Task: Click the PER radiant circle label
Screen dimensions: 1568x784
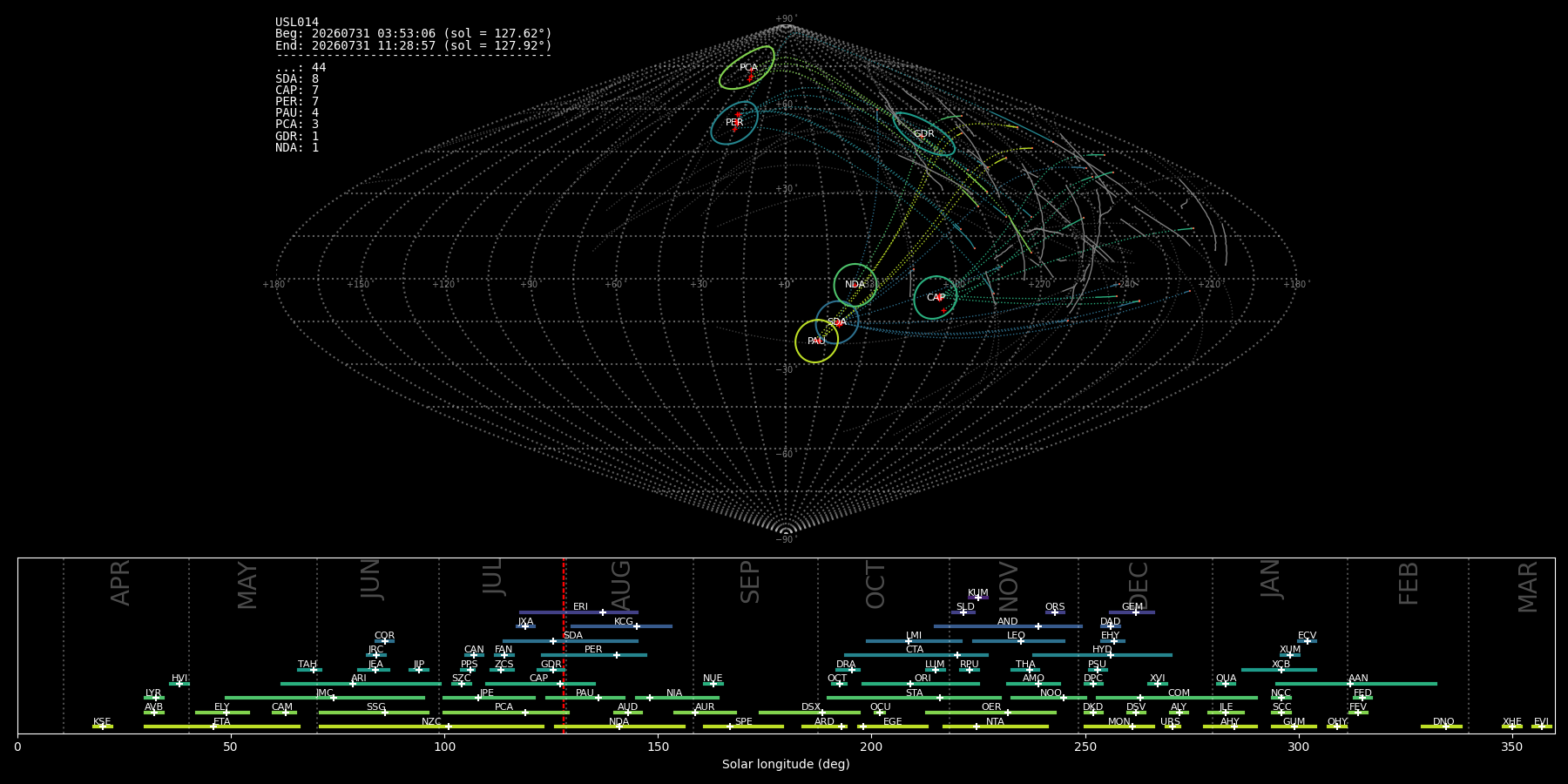Action: pos(734,123)
